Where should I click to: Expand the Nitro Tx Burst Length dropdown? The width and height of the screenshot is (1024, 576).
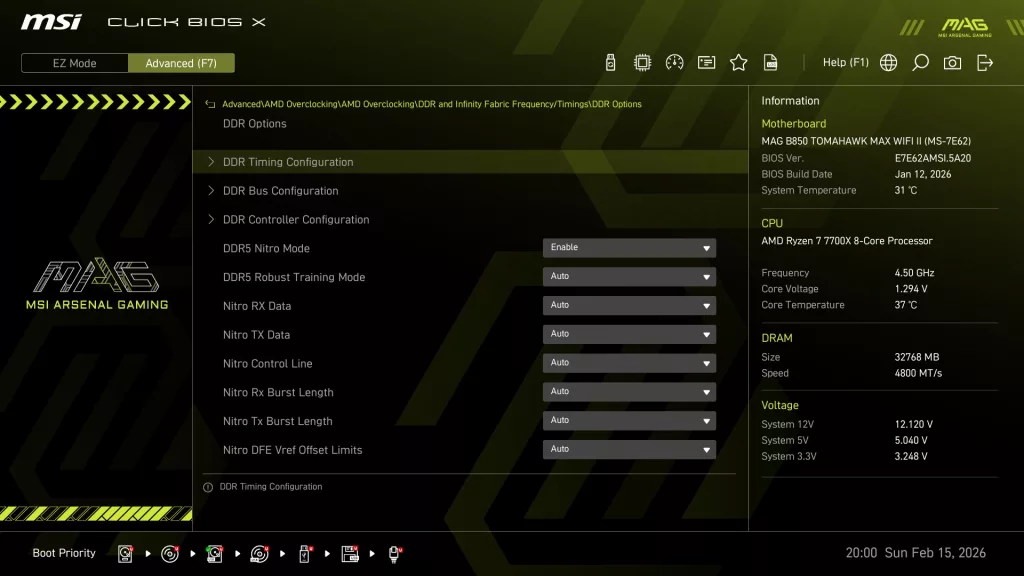629,420
